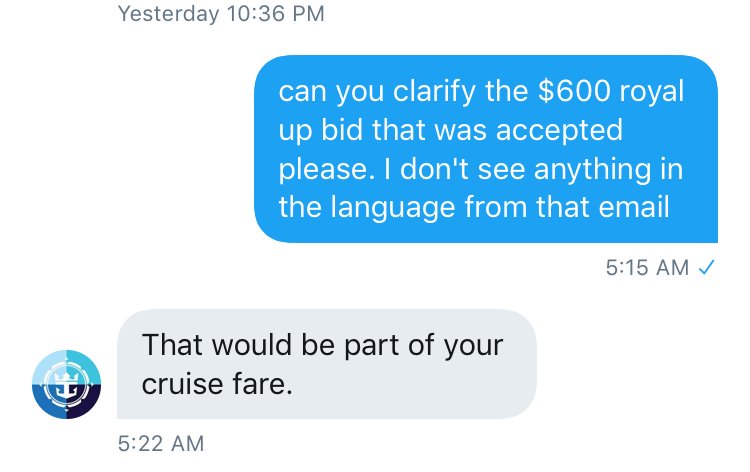Screen dimensions: 750x472
Task: Tap the 5:22 AM reply timestamp
Action: tap(161, 441)
